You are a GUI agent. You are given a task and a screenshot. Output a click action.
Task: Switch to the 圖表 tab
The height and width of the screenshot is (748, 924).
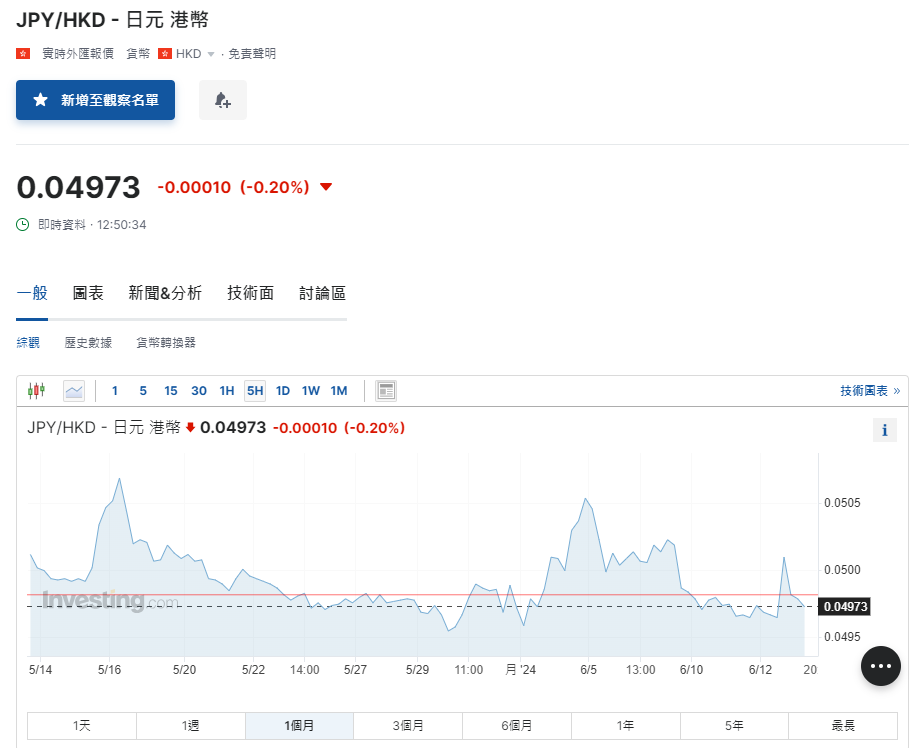coord(88,293)
